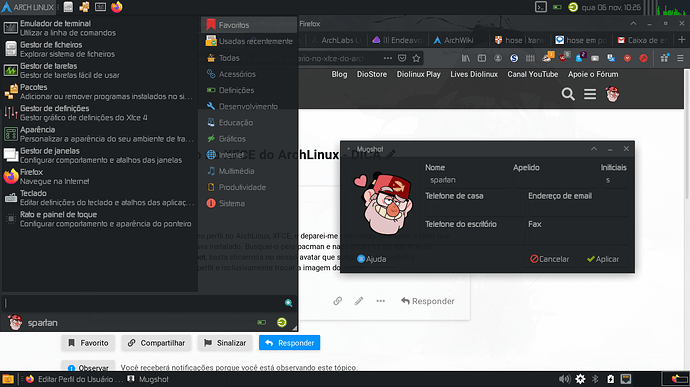Image resolution: width=690 pixels, height=387 pixels.
Task: Open forum user avatar menu
Action: (612, 94)
